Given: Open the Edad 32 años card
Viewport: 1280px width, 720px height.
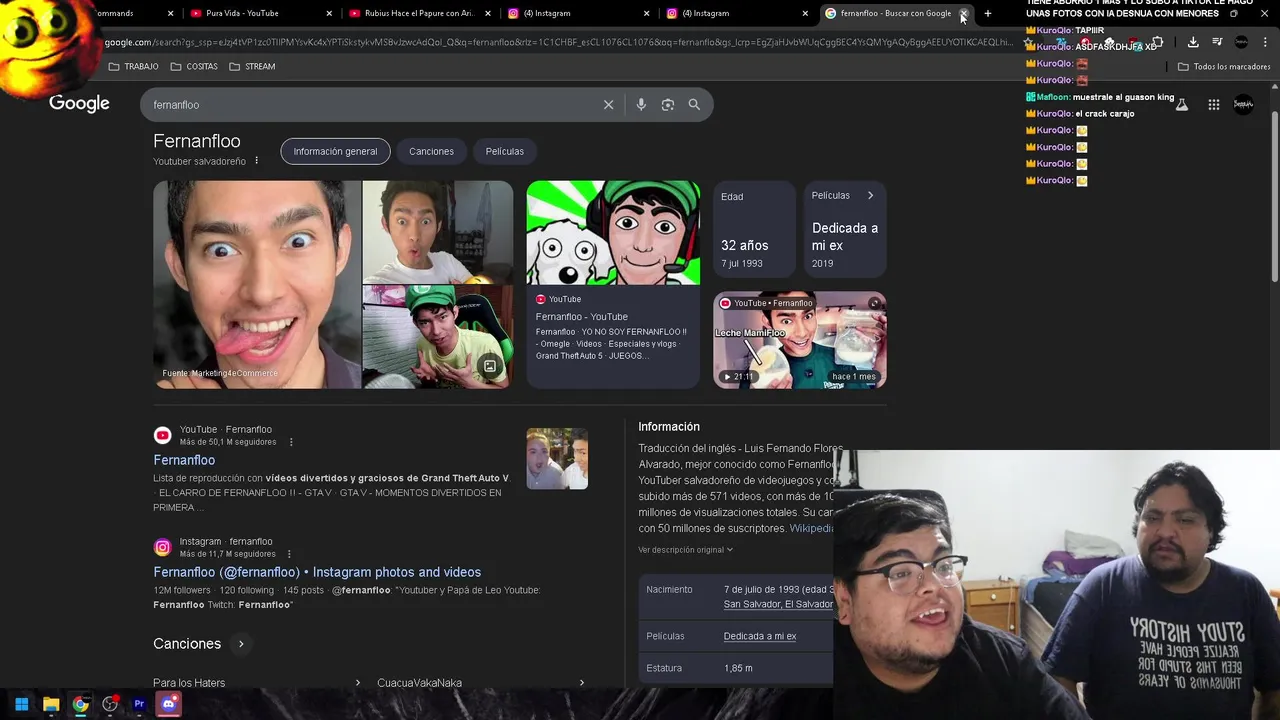Looking at the screenshot, I should [755, 229].
